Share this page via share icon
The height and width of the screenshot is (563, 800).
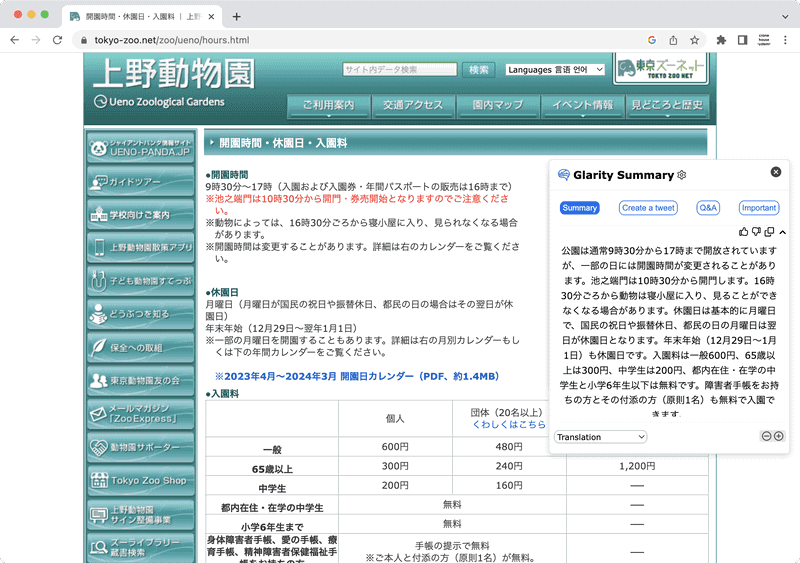[673, 40]
